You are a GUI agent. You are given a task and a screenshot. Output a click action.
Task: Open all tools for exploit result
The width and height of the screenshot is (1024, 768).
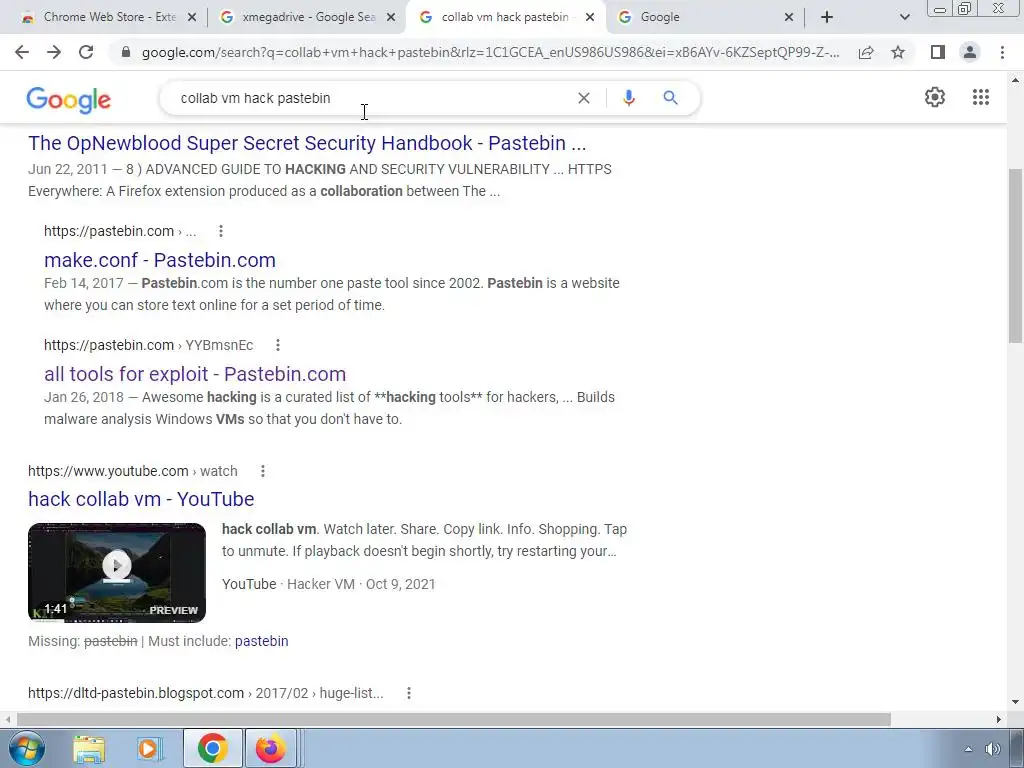click(x=195, y=374)
